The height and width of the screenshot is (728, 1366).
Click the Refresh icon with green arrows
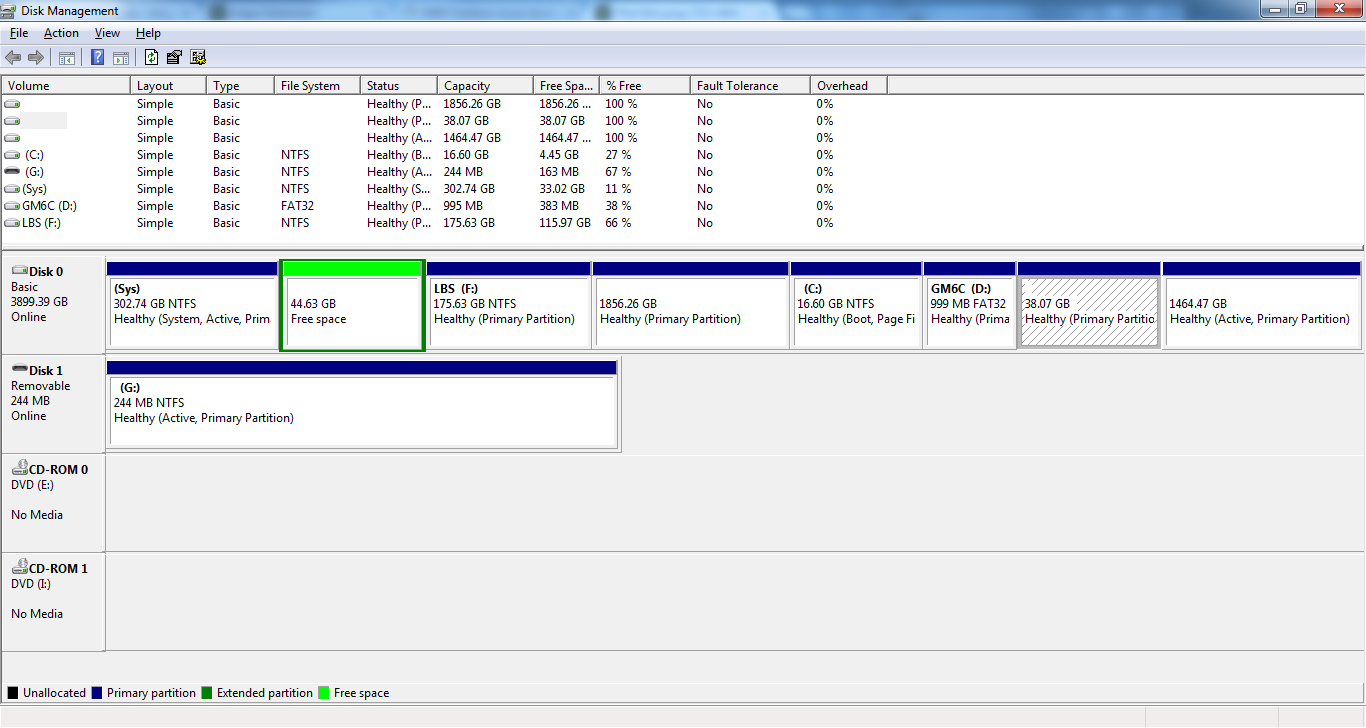[152, 57]
